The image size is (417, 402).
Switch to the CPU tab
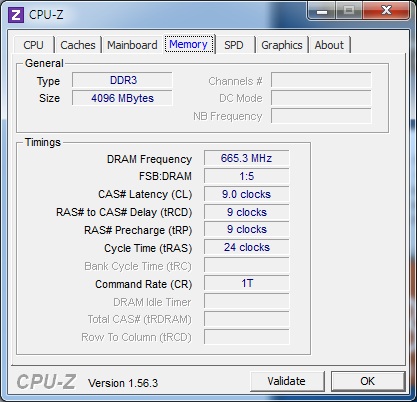point(33,45)
